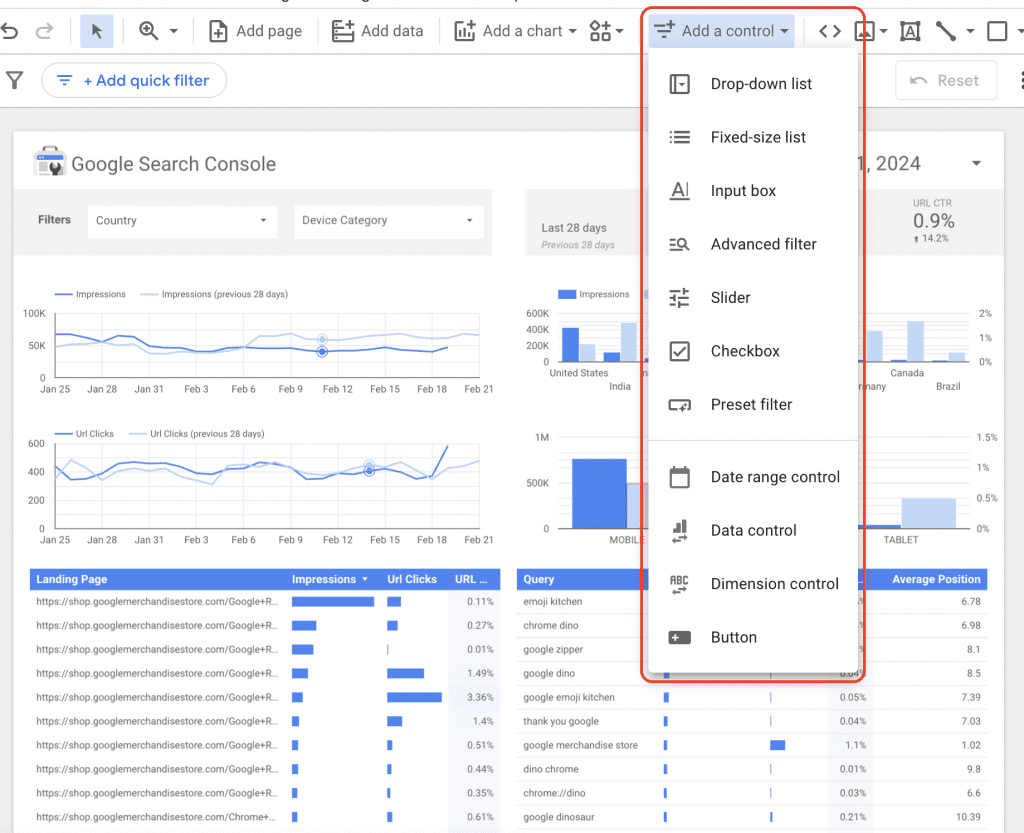Screen dimensions: 1024x833
Task: Click the Undo arrow icon
Action: pos(9,31)
